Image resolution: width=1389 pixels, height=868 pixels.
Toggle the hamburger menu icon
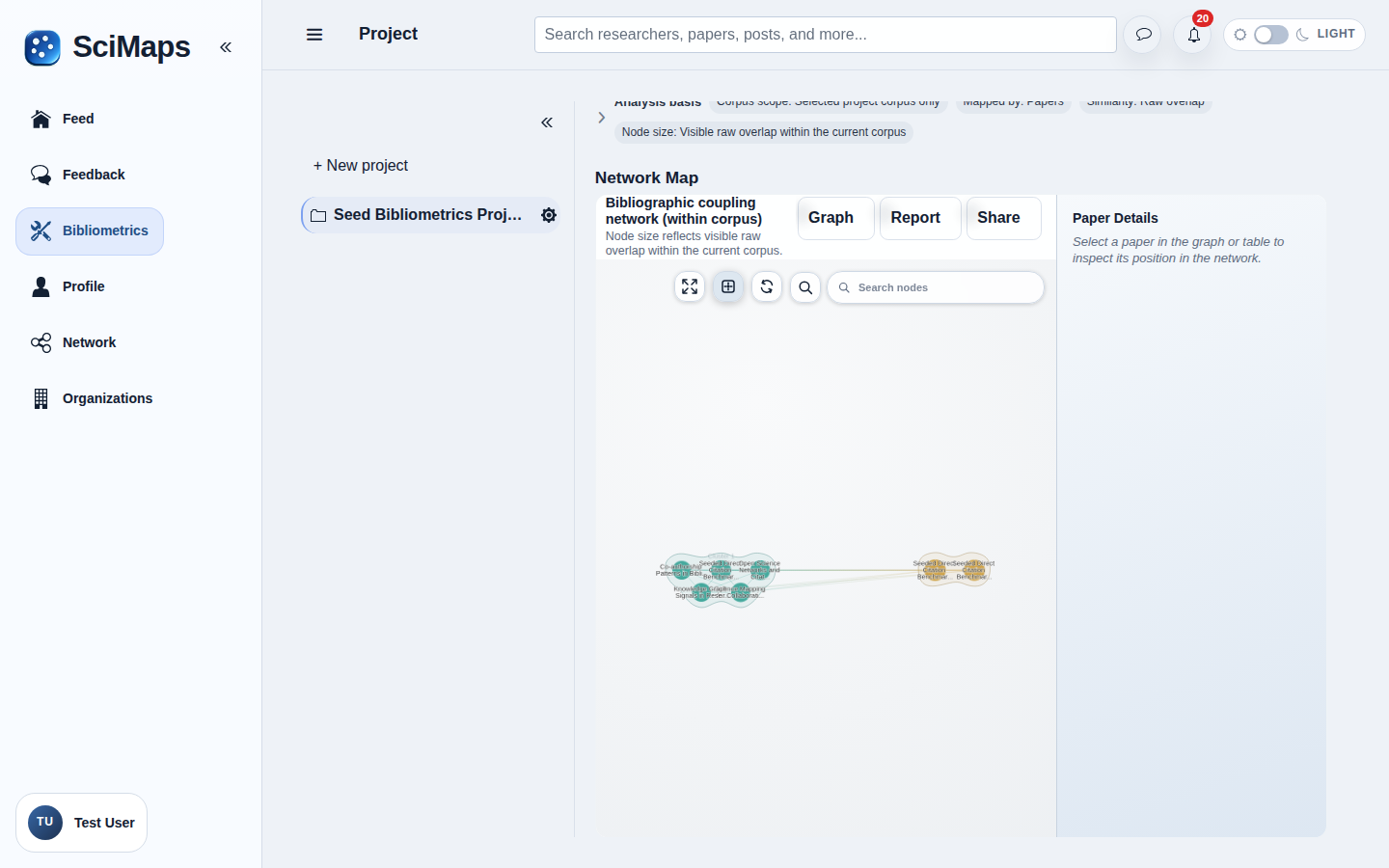pyautogui.click(x=314, y=35)
